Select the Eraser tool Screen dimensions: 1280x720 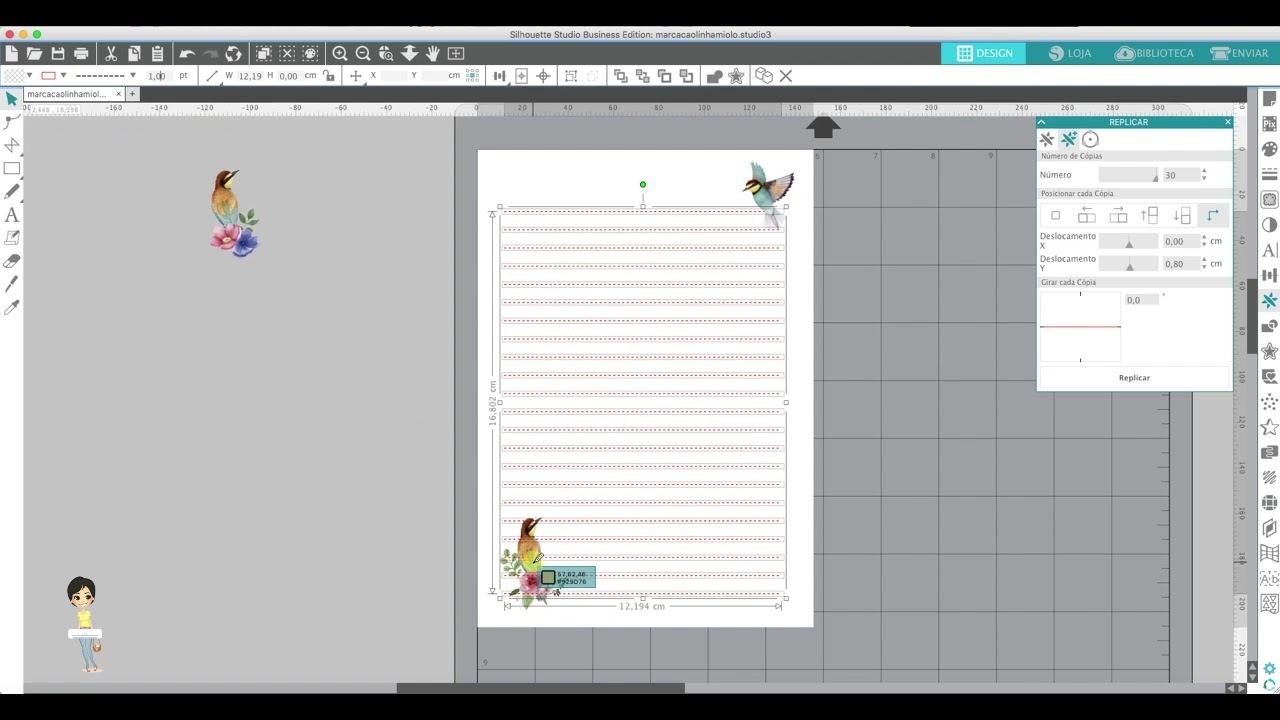point(11,261)
